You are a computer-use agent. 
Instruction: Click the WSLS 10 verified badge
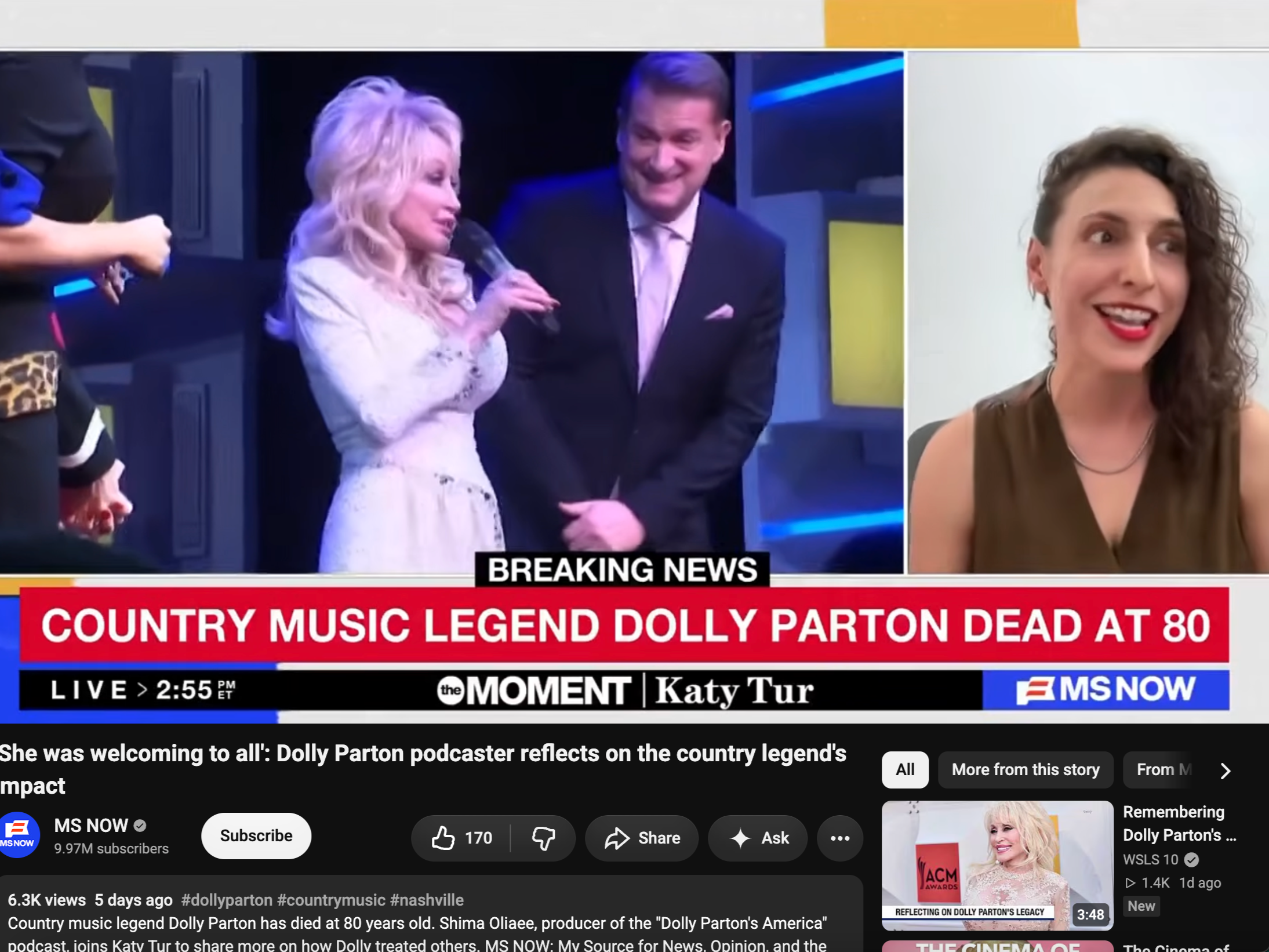(x=1191, y=859)
